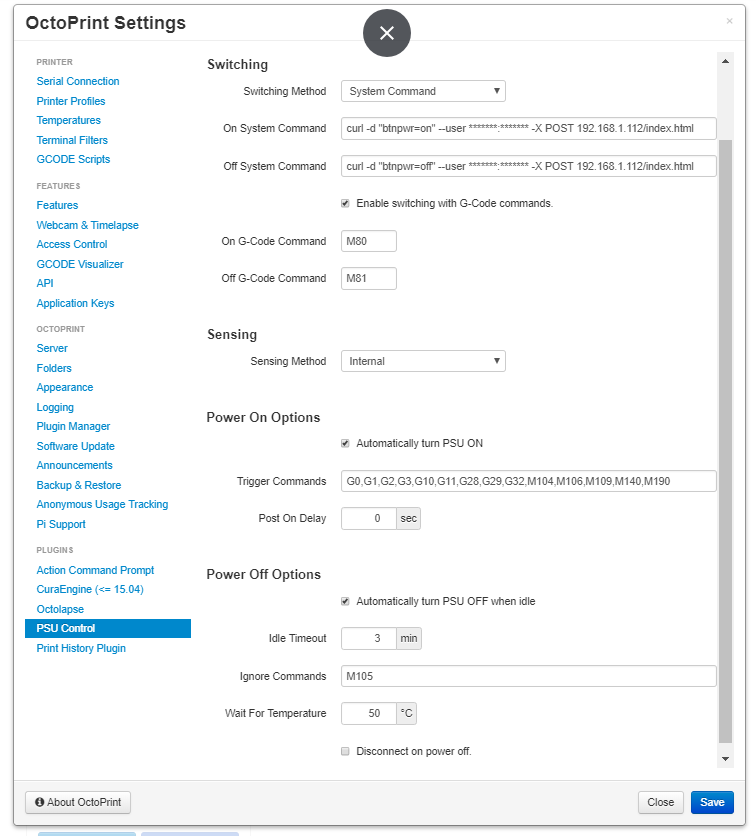This screenshot has width=756, height=836.
Task: Open Plugin Manager
Action: coord(73,426)
